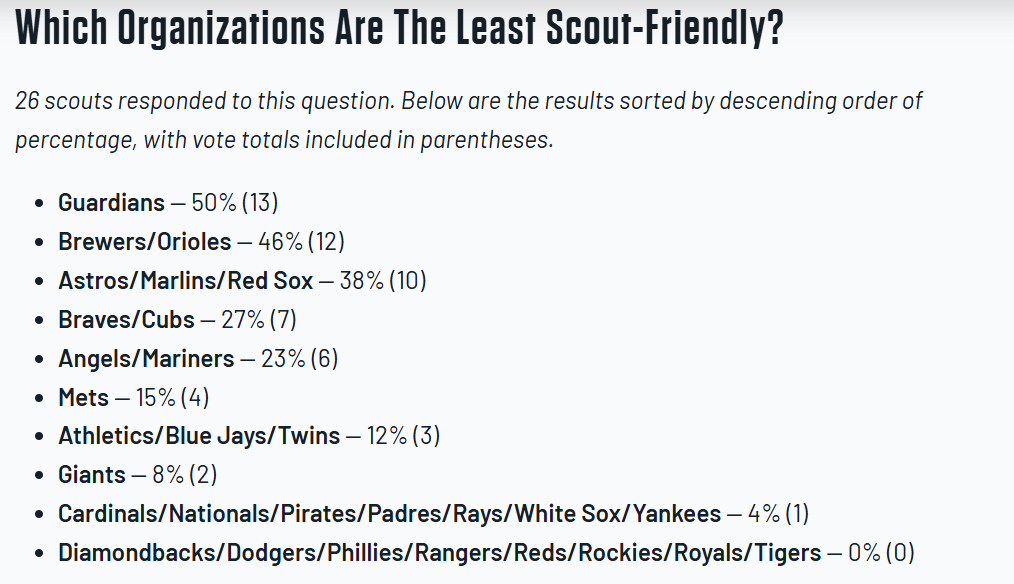Click the "Which Organizations Are The Least Scout-Friendly?" heading
The image size is (1014, 584).
[x=399, y=29]
